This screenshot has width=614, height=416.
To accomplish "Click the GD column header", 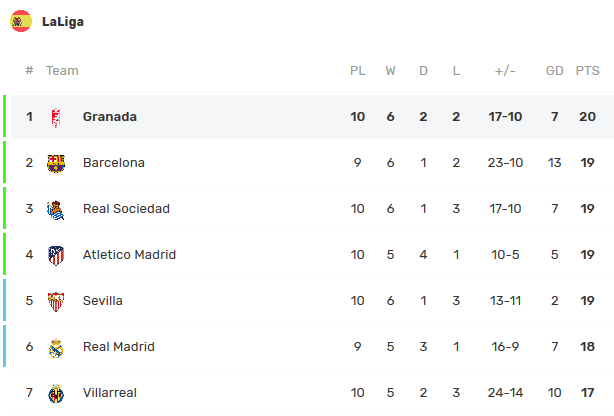I will click(555, 71).
